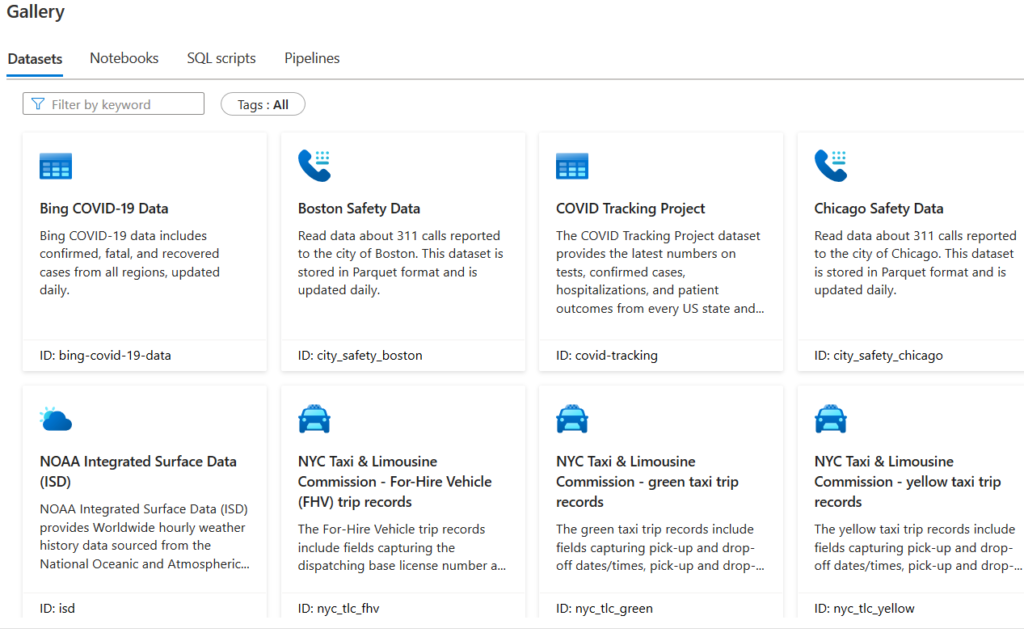
Task: Select the For-Hire Vehicle (FHV) trip records title
Action: 394,482
